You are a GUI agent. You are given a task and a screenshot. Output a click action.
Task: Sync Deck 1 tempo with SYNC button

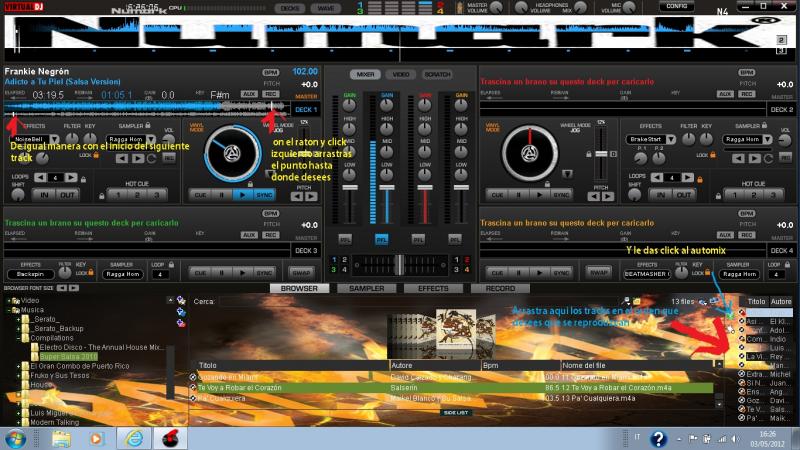pos(264,195)
